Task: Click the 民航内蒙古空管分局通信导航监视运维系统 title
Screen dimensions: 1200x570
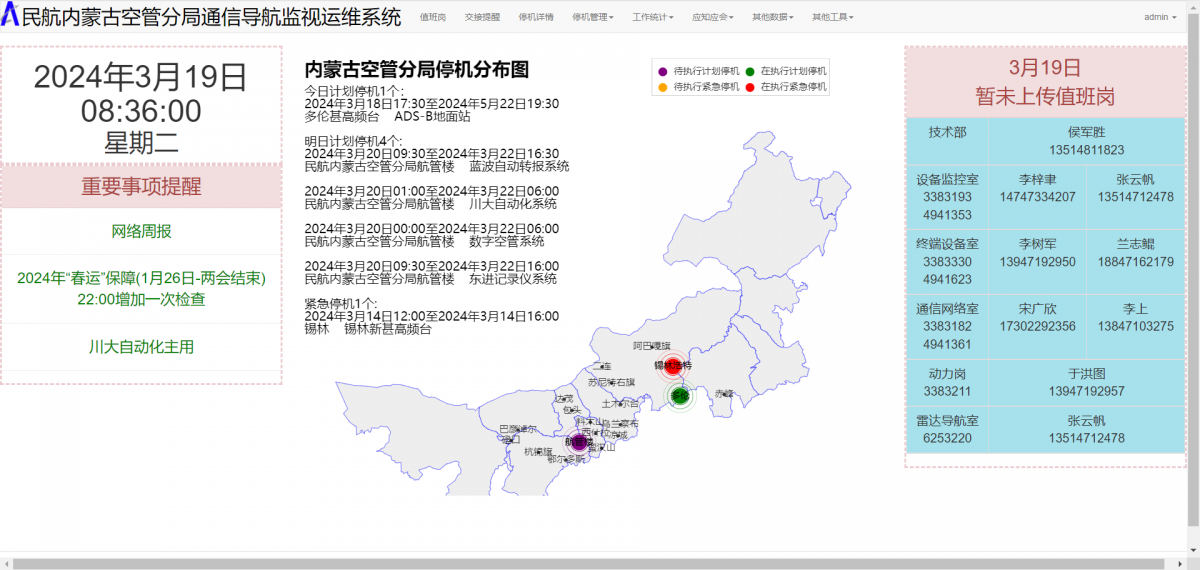Action: 211,17
